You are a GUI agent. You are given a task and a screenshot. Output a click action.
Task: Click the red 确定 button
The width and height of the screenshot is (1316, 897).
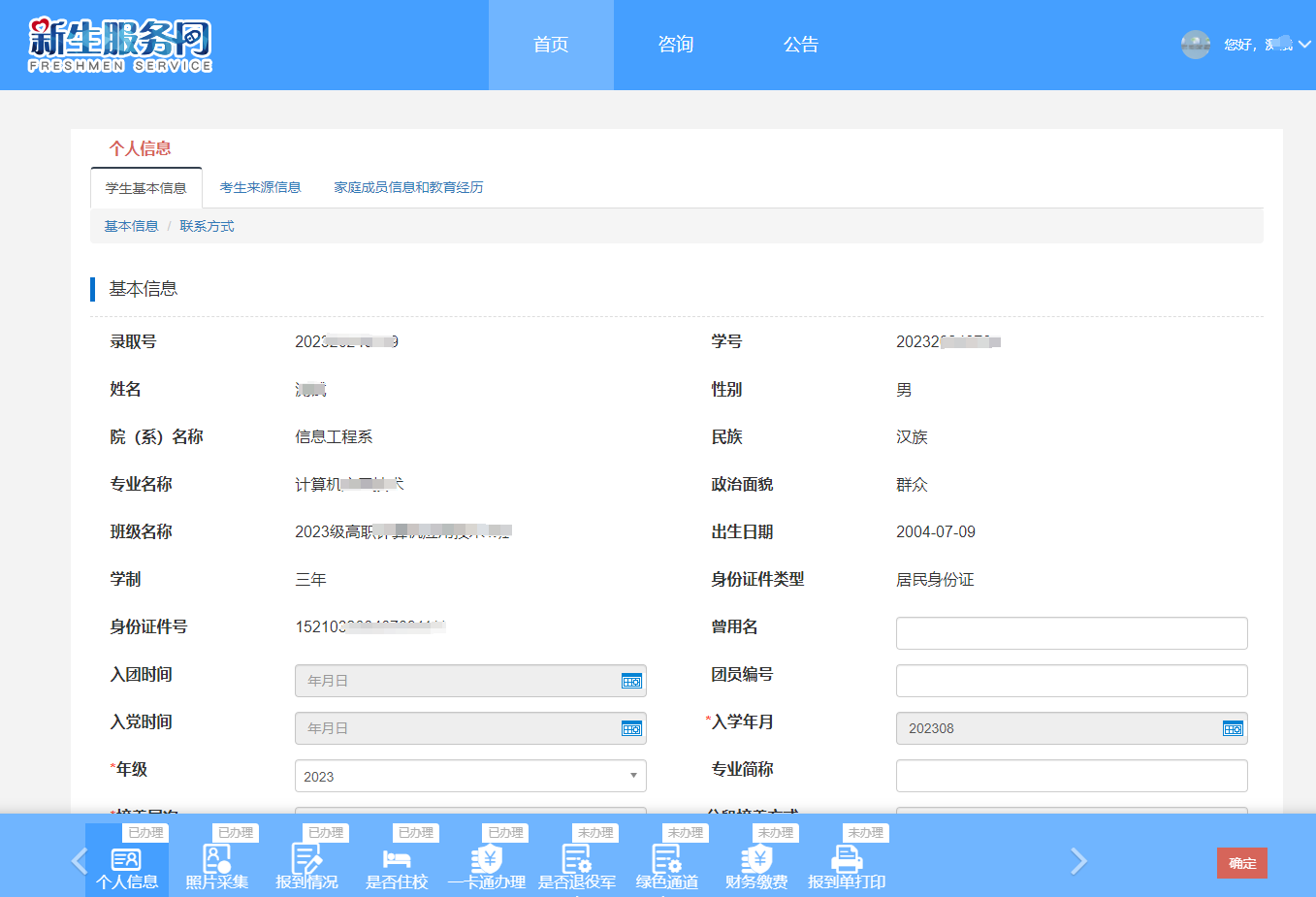pyautogui.click(x=1242, y=863)
